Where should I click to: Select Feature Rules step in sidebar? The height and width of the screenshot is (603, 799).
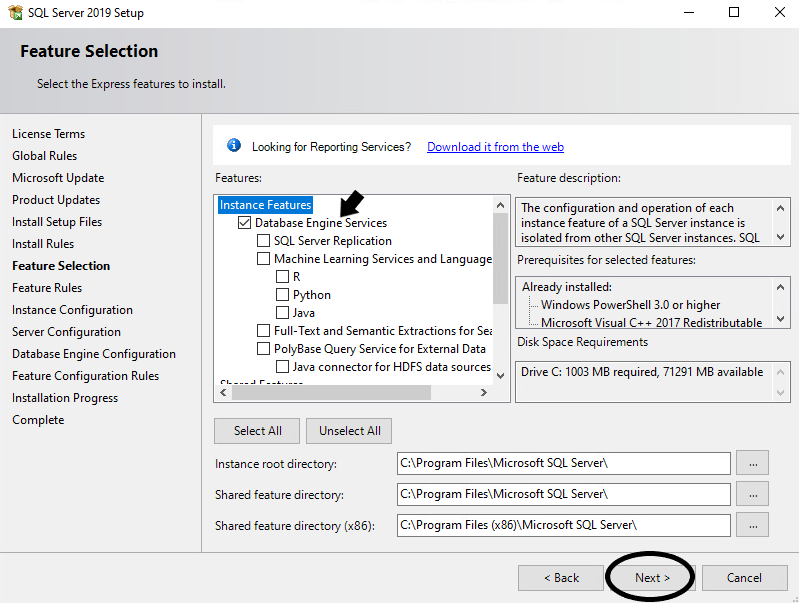47,287
